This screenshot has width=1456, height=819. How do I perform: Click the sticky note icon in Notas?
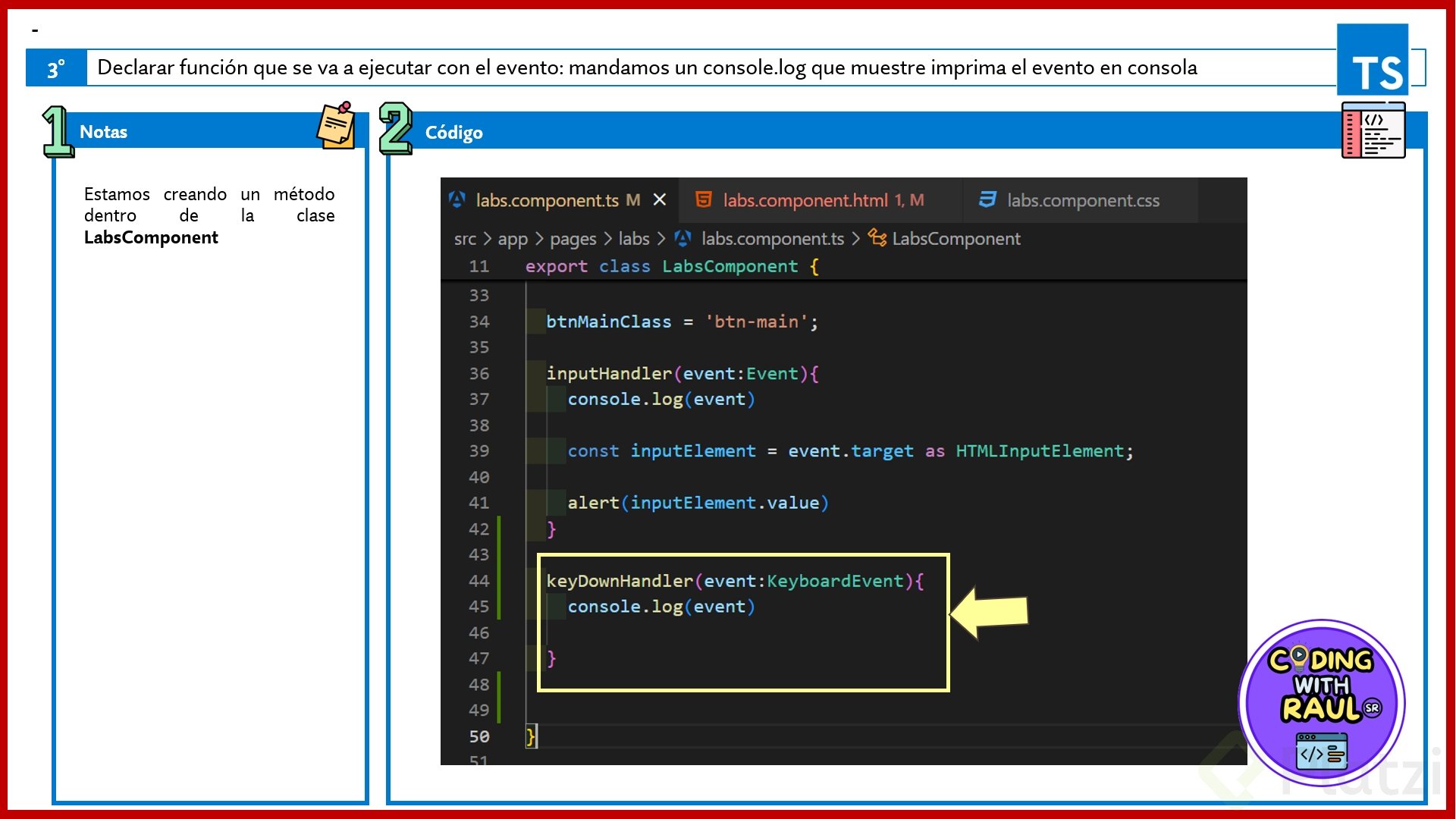337,126
